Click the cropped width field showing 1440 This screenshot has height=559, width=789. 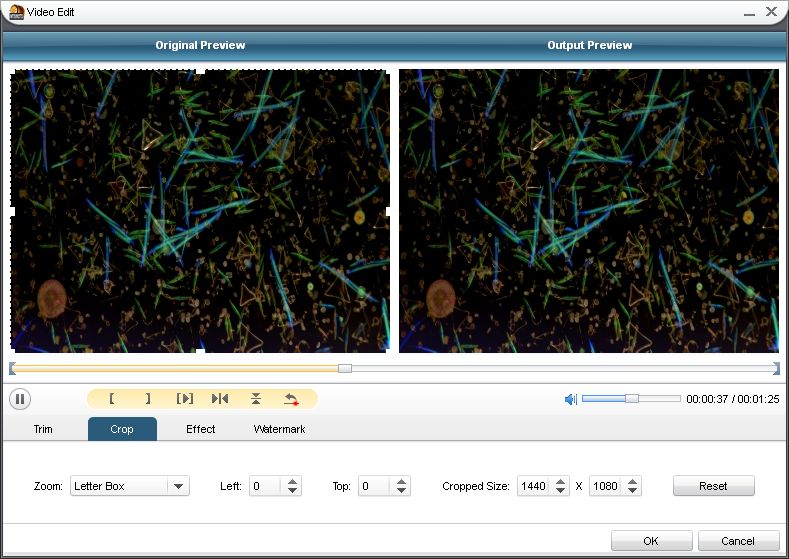point(534,486)
